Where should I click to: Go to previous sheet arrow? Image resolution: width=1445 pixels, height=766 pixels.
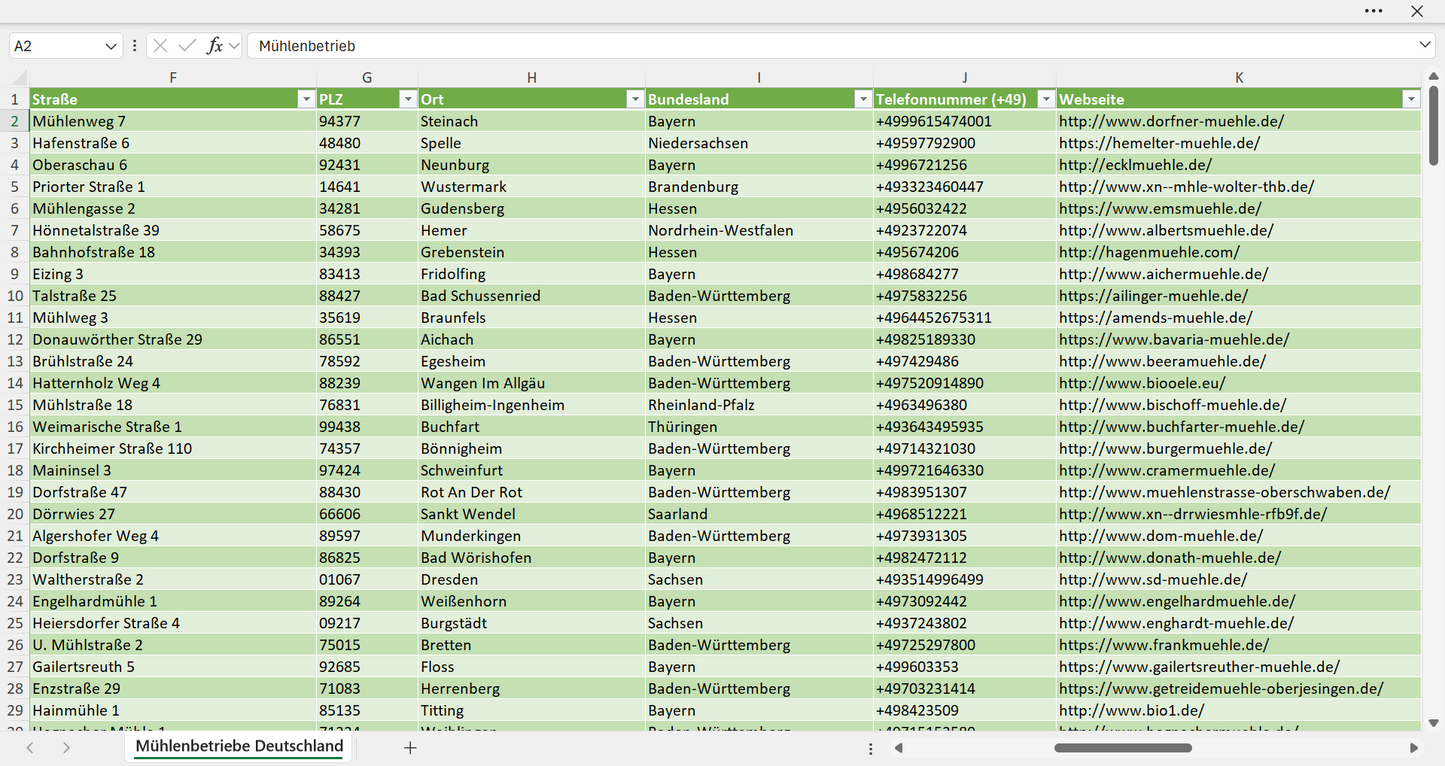[30, 747]
